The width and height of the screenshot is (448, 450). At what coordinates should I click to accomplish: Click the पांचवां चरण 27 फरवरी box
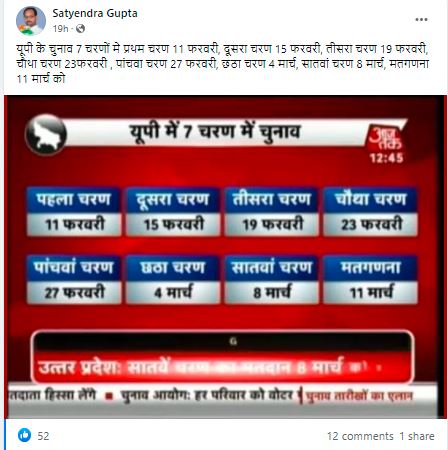74,279
